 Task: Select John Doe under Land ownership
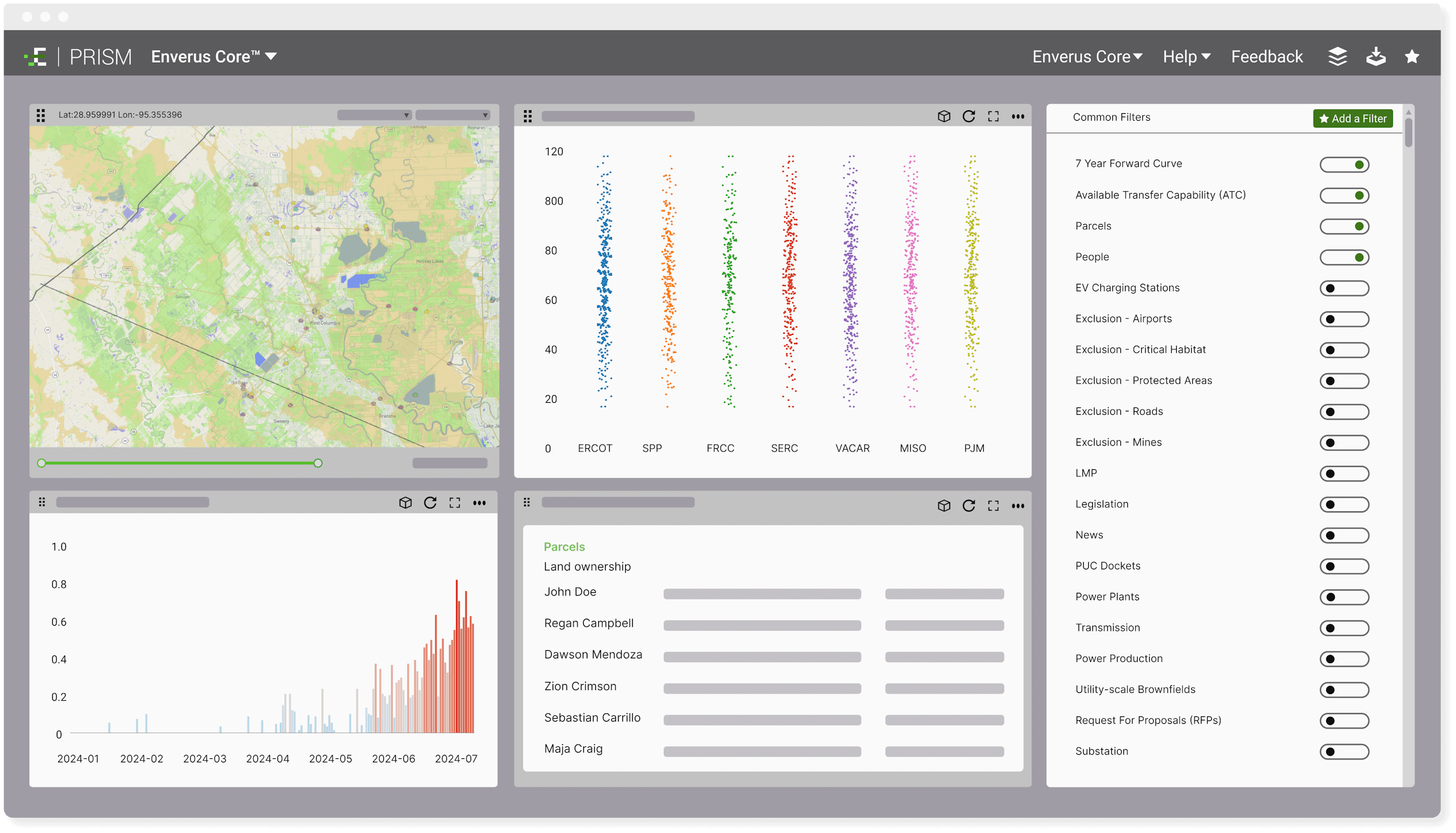pos(570,592)
